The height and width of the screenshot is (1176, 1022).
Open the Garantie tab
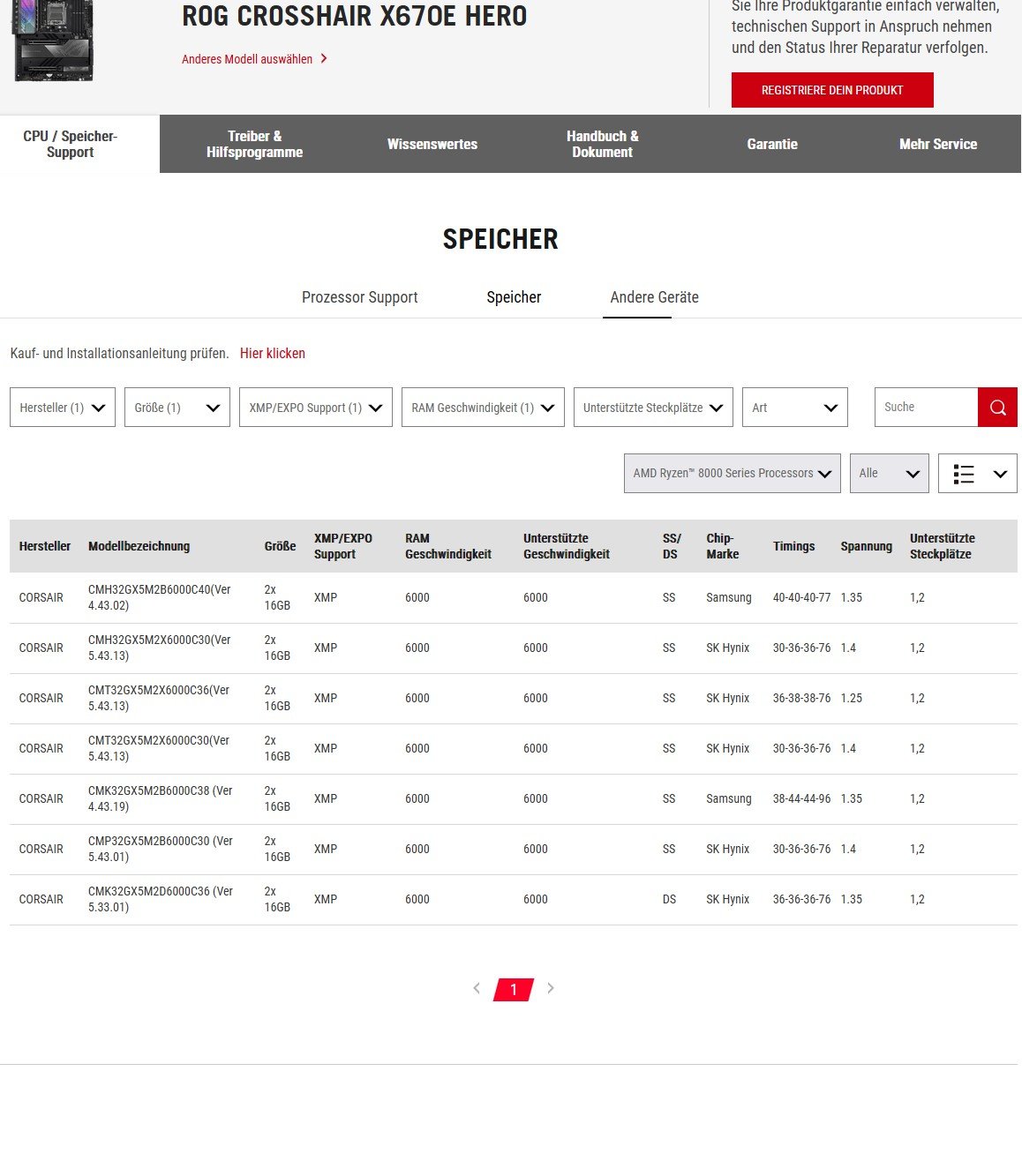click(x=772, y=144)
